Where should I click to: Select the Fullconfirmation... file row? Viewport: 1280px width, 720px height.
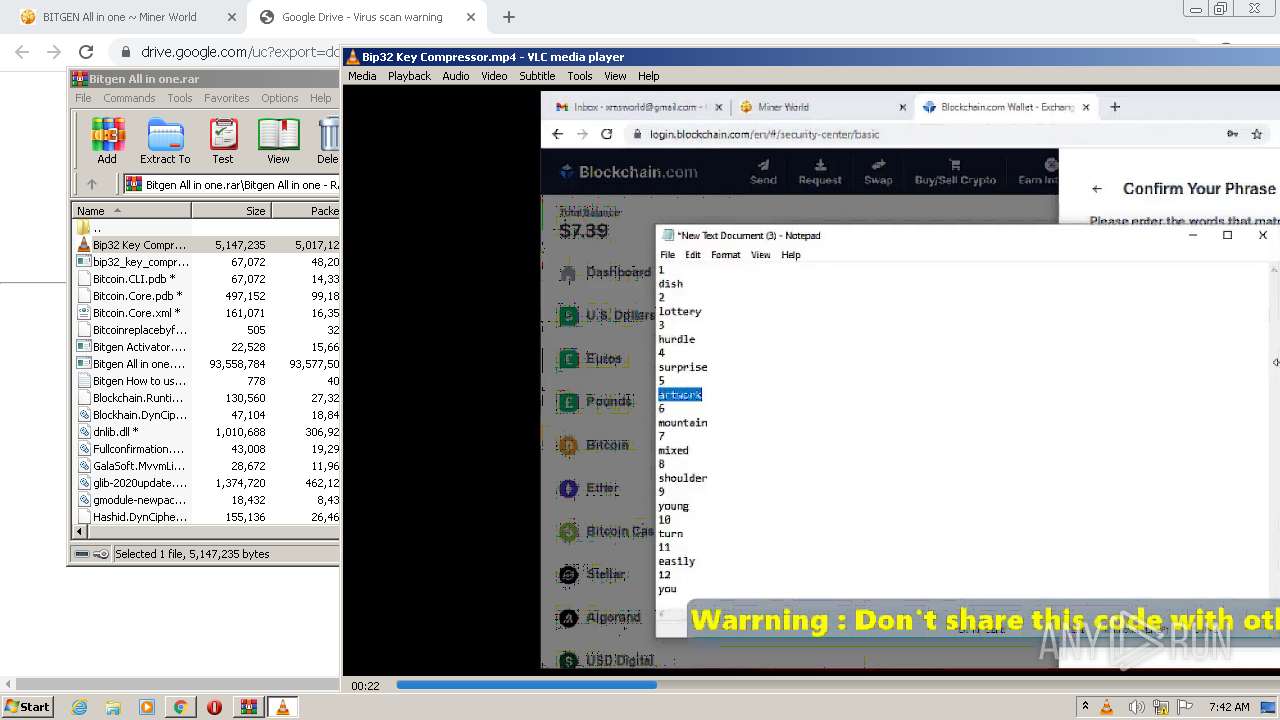point(207,449)
